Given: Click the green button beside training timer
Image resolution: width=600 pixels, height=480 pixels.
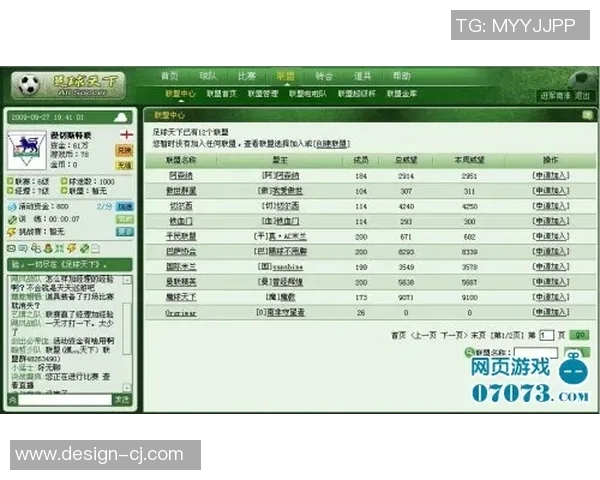Looking at the screenshot, I should click(x=125, y=219).
